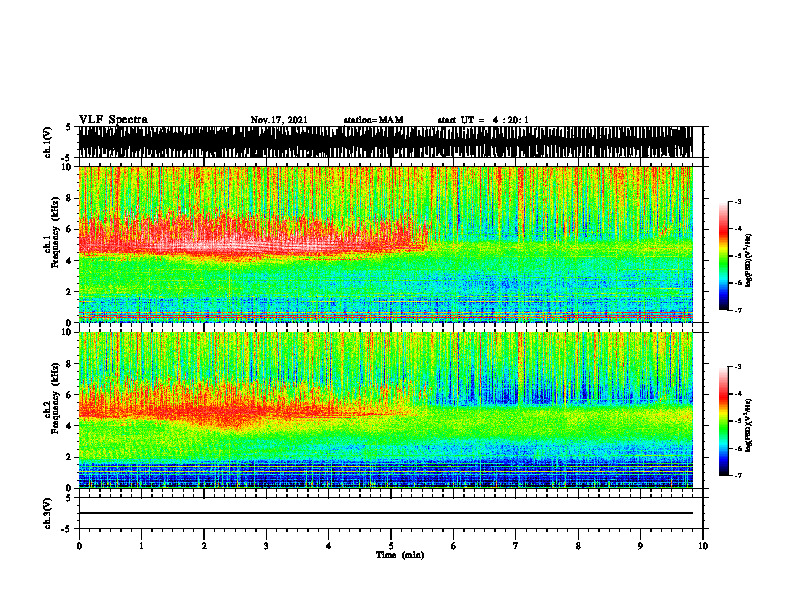This screenshot has height=612, width=792.
Task: Click the ch.1 spectrogram color scale bar
Action: pos(723,256)
